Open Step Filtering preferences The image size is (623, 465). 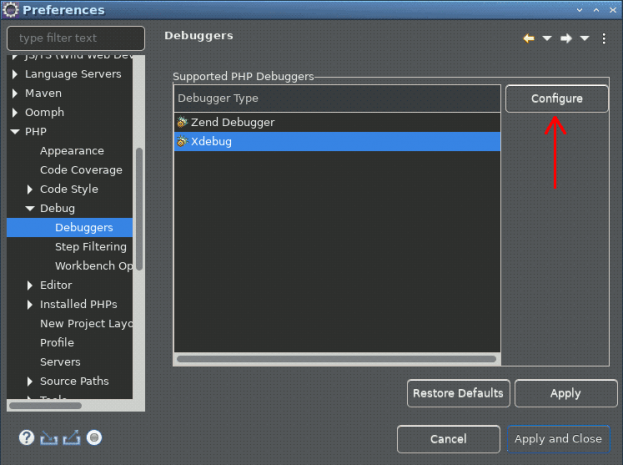pos(91,247)
